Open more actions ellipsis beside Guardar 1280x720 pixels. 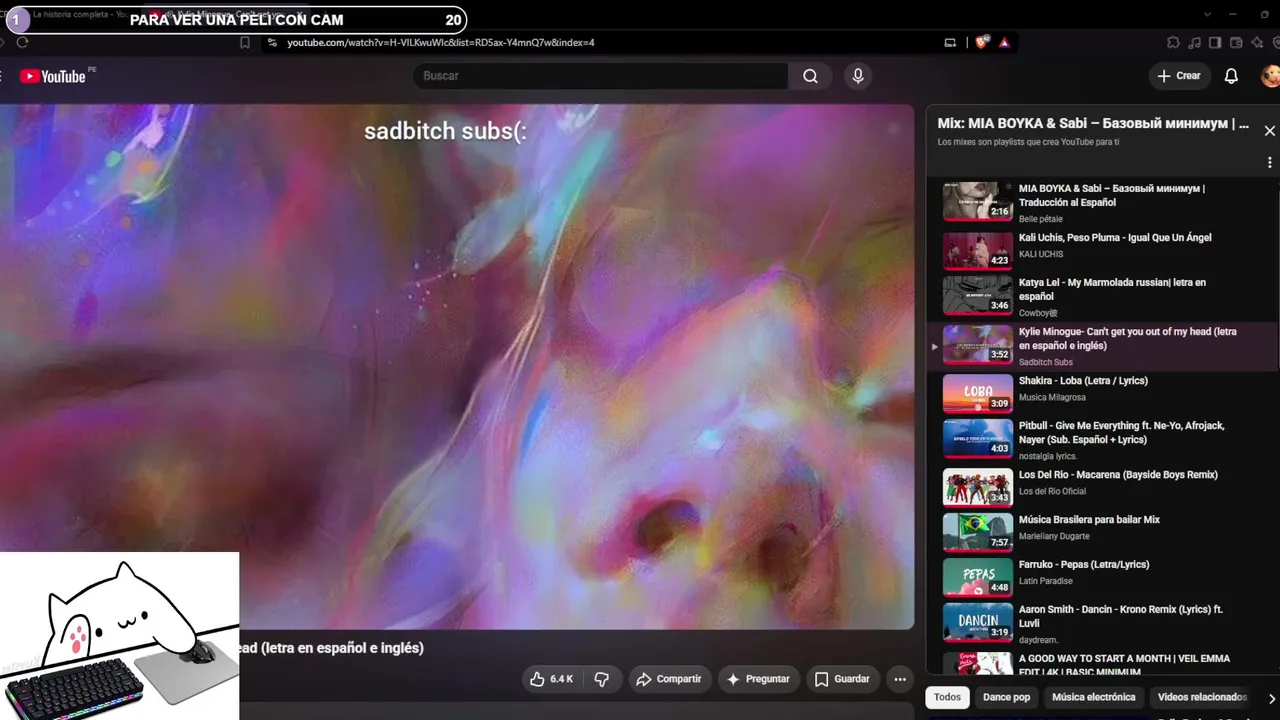tap(900, 679)
